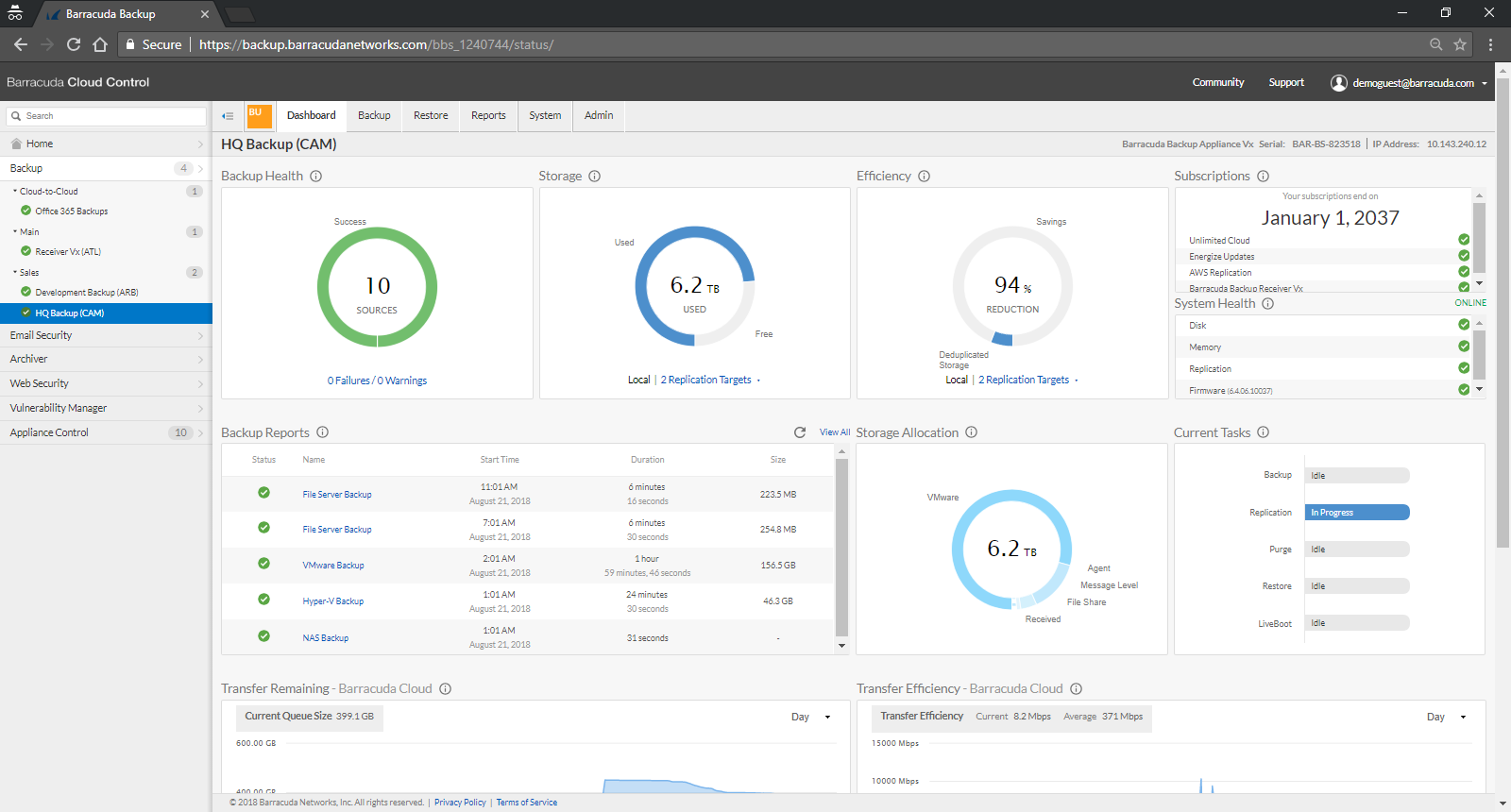
Task: Open the Transfer Efficiency Day dropdown
Action: (1447, 718)
